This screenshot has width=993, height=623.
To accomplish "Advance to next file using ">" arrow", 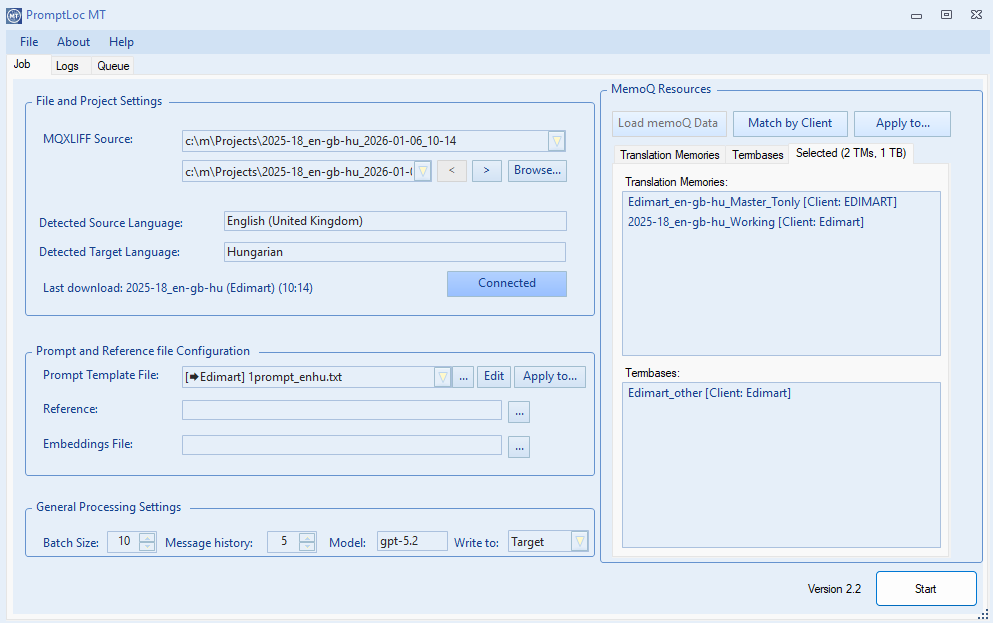I will click(486, 170).
